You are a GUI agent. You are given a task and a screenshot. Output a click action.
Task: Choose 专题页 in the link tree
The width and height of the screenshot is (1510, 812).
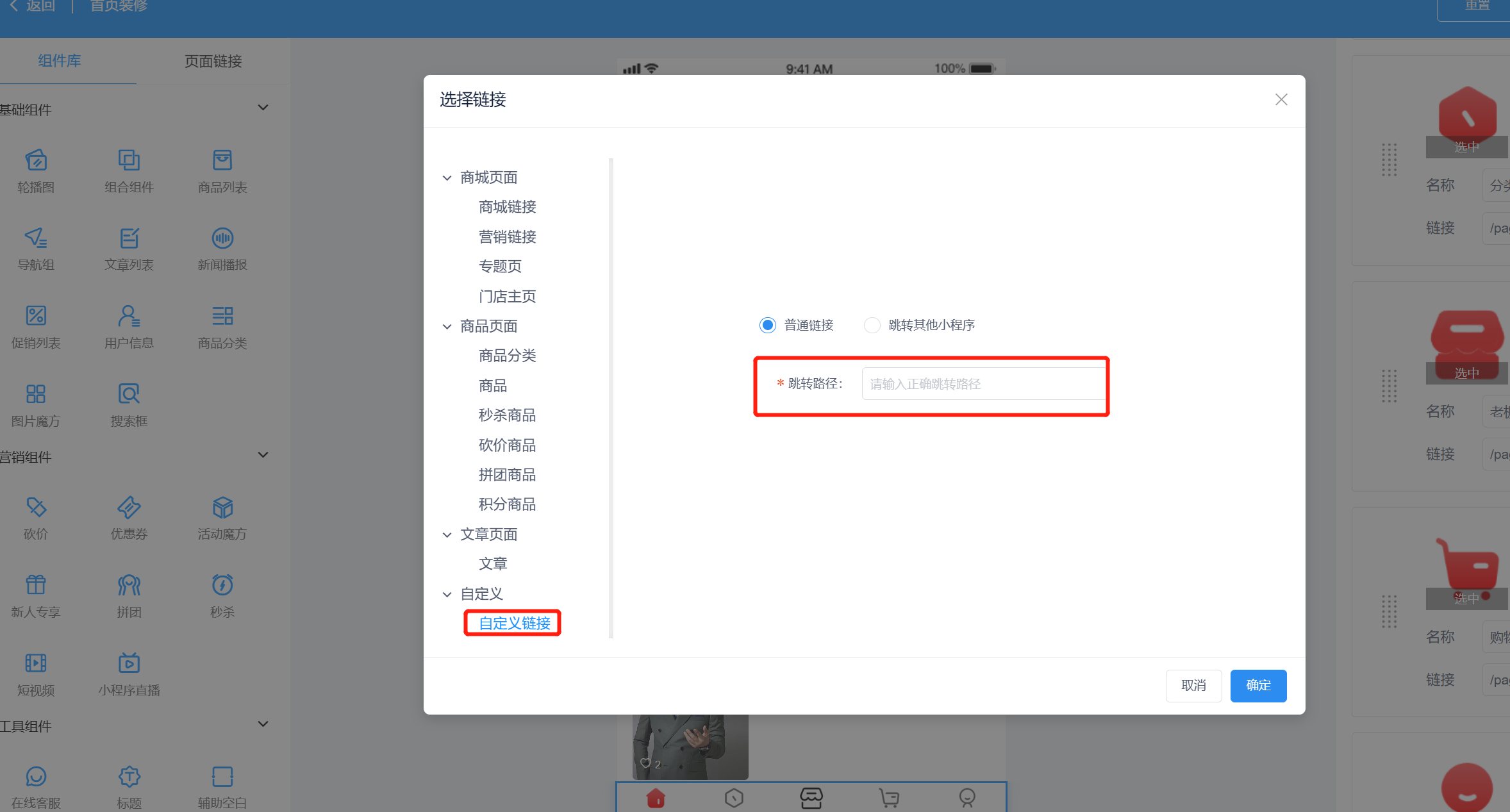pos(500,267)
